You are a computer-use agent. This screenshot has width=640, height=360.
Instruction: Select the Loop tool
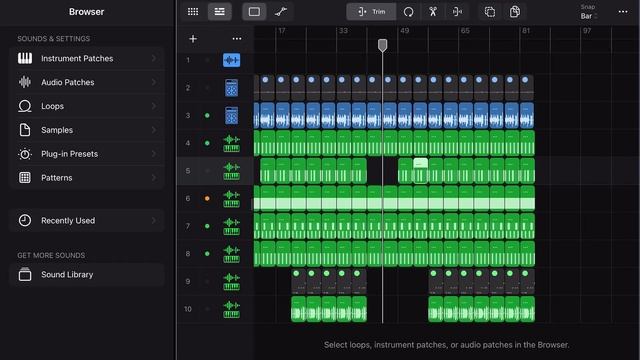pyautogui.click(x=408, y=12)
